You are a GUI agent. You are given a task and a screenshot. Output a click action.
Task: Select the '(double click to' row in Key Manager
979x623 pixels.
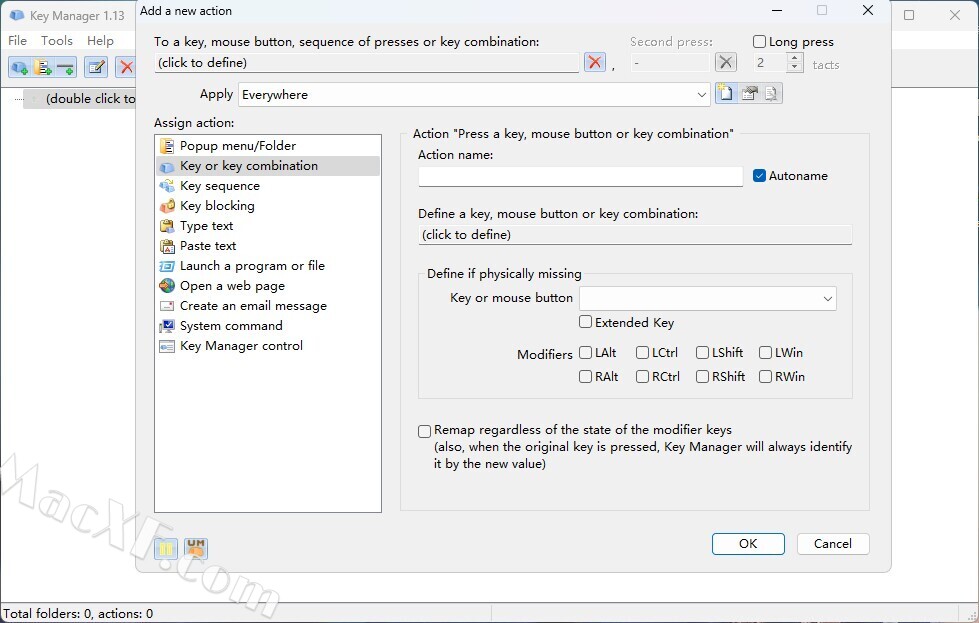[x=79, y=99]
